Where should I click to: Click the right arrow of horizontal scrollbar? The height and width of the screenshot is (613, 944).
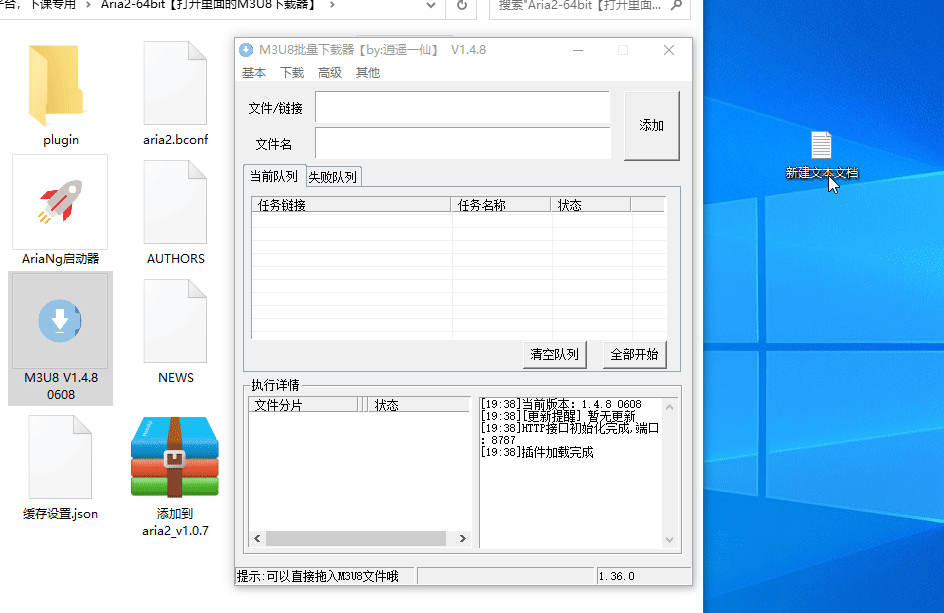tap(463, 538)
